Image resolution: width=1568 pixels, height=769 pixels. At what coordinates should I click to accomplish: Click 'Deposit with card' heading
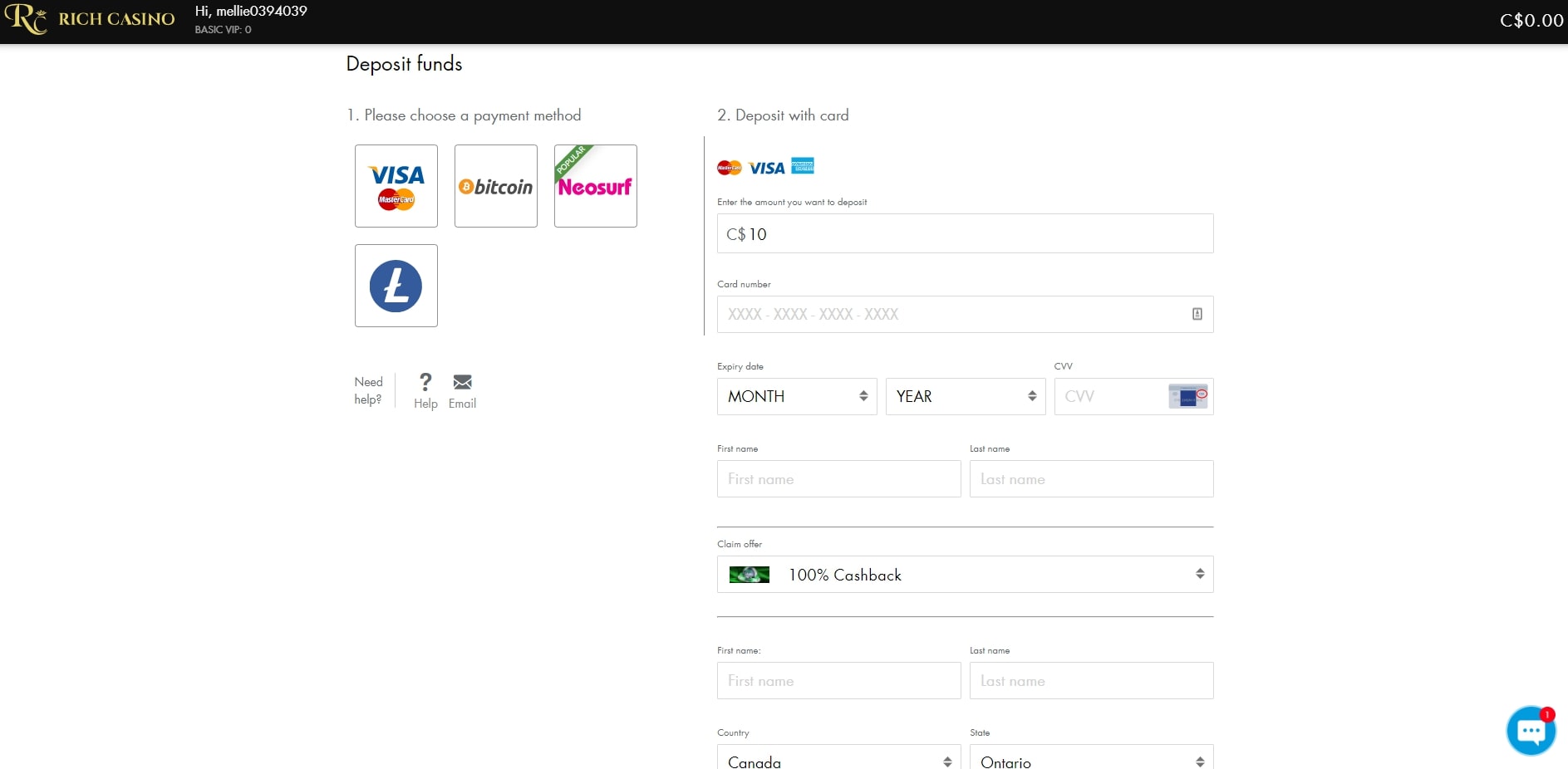(783, 115)
